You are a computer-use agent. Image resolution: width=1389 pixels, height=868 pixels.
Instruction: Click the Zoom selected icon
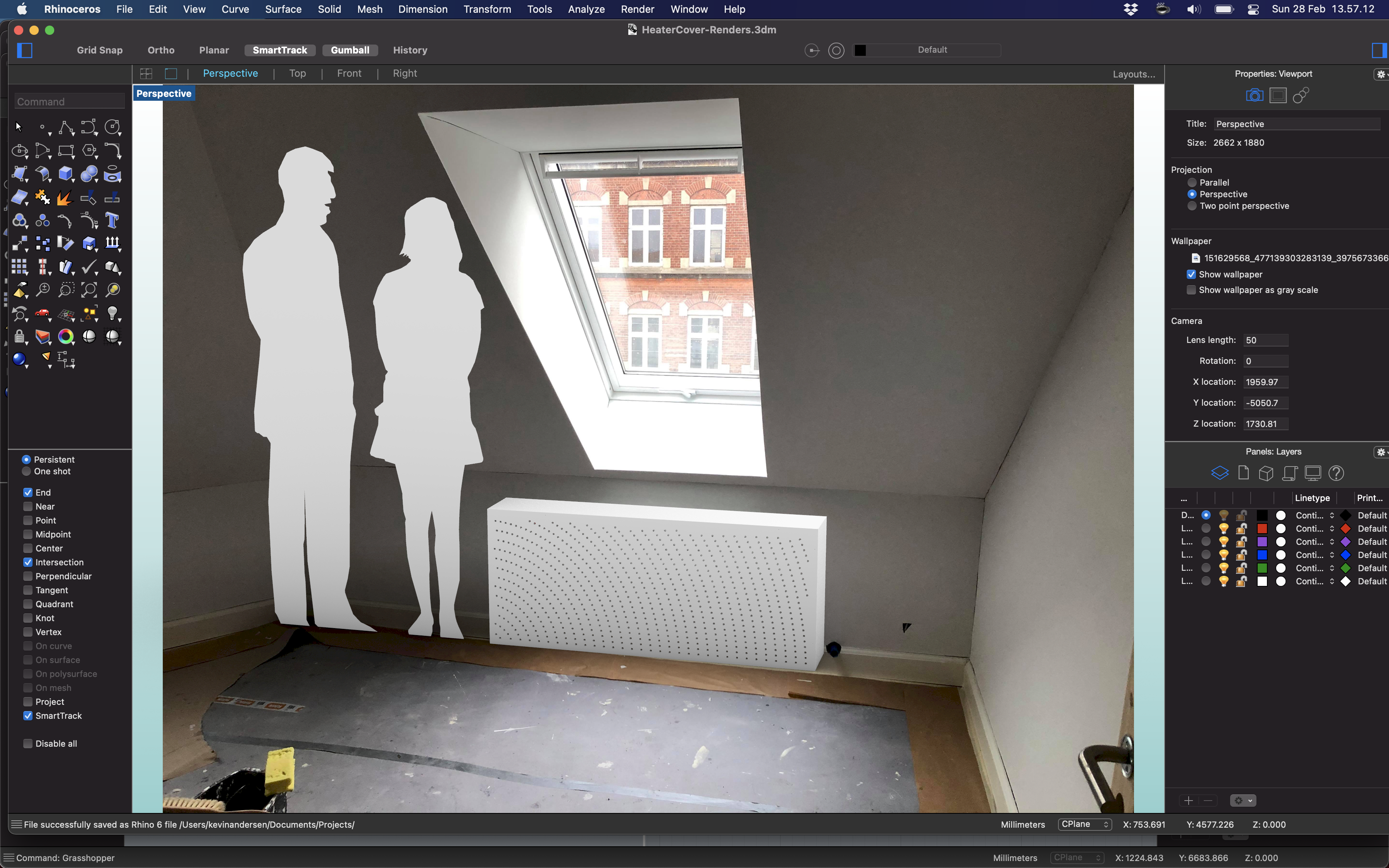(x=112, y=290)
